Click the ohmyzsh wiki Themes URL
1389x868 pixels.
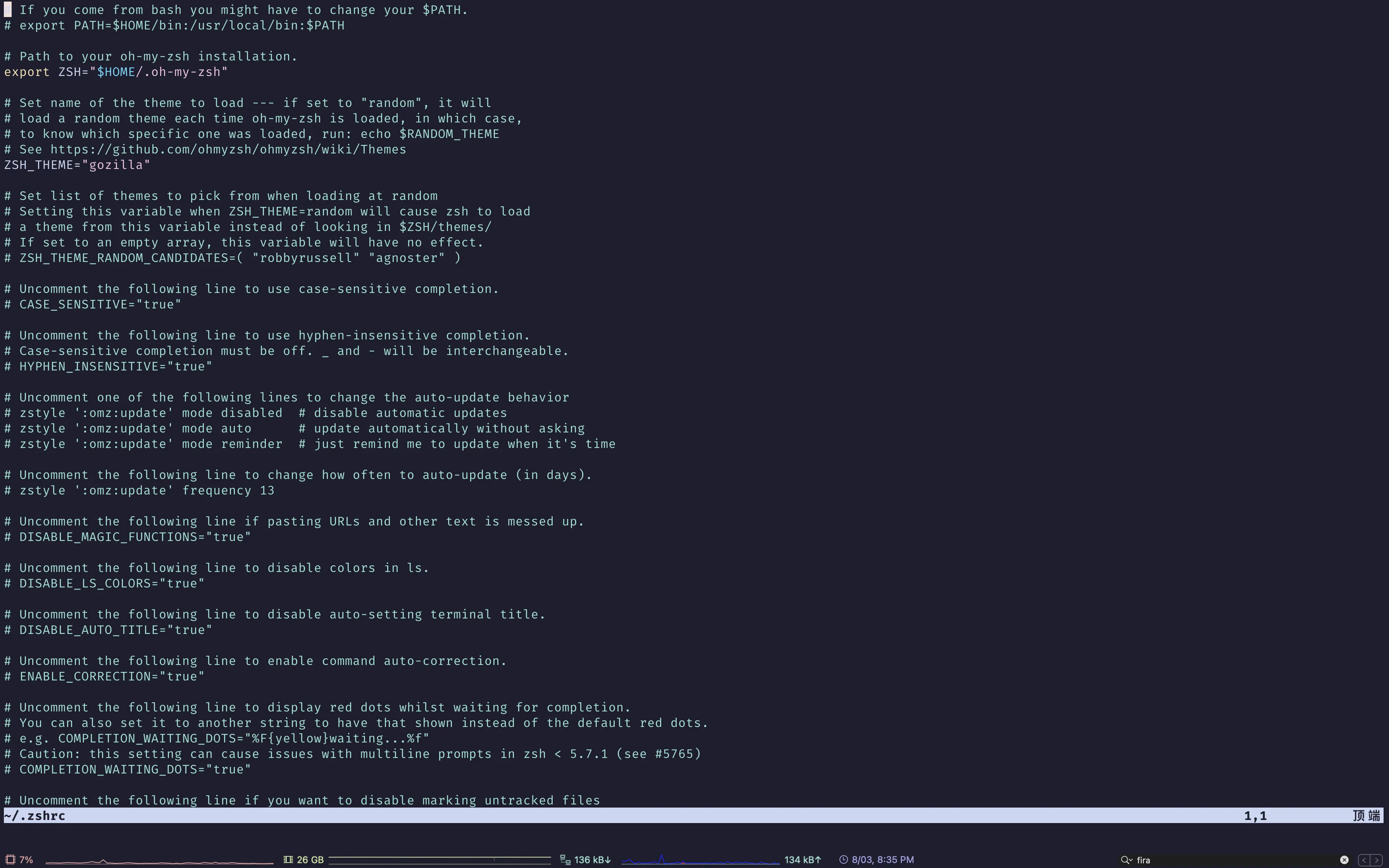point(228,149)
